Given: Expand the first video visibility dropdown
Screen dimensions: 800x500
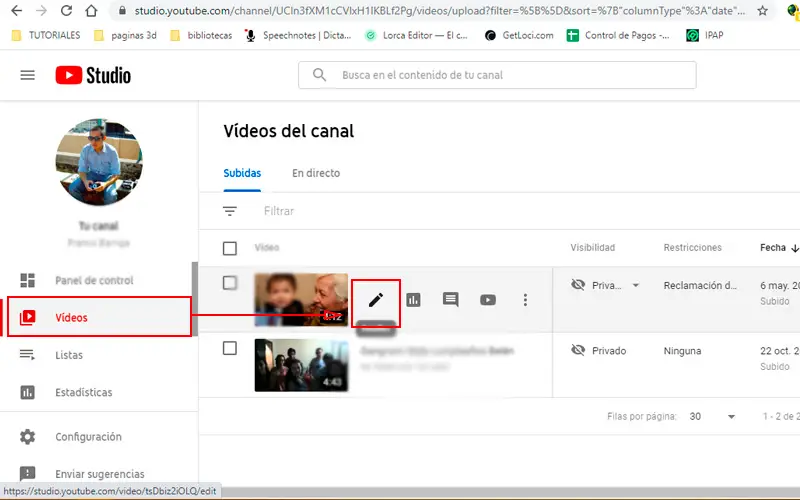Looking at the screenshot, I should 636,285.
